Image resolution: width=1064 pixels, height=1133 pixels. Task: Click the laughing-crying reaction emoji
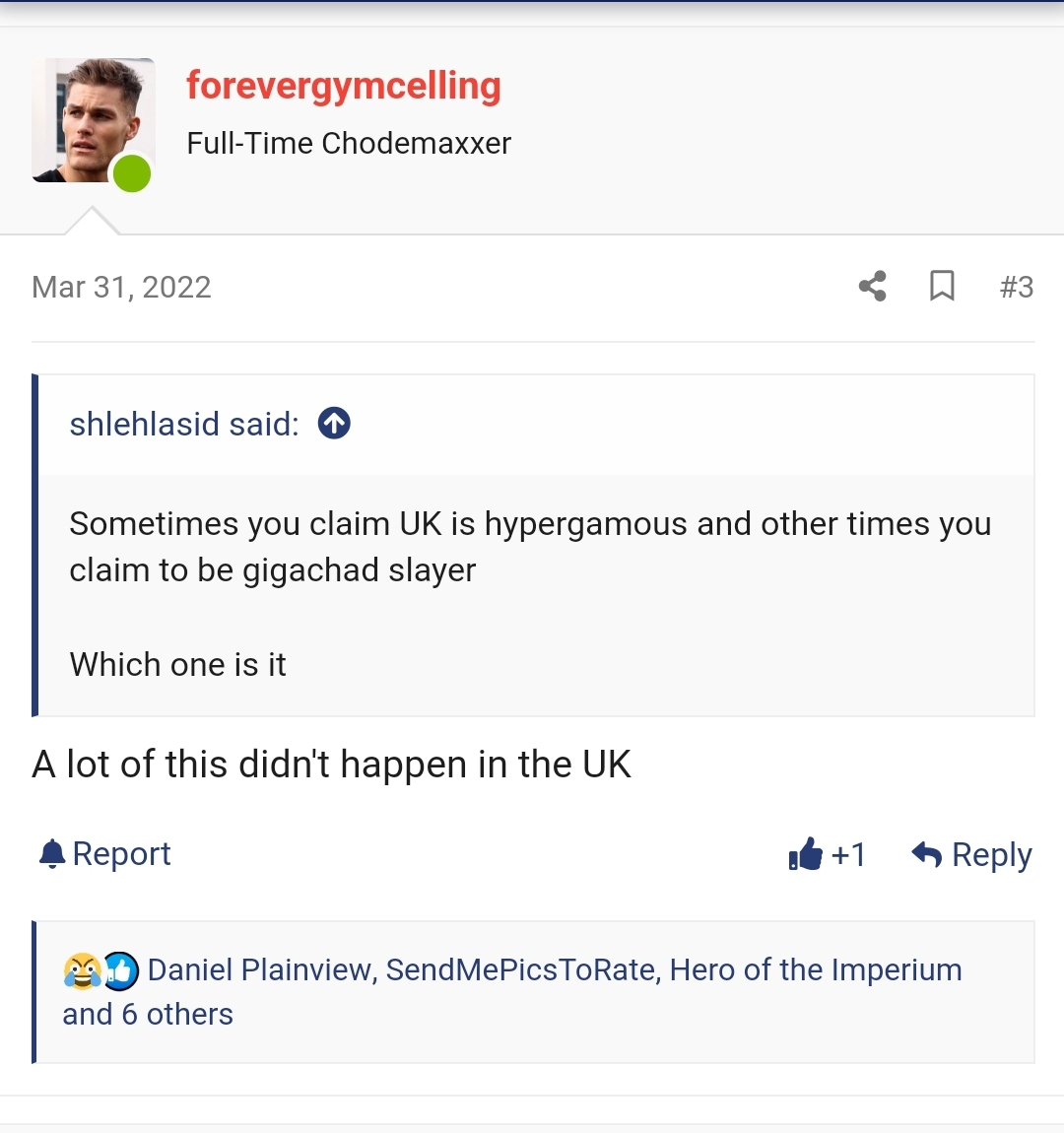(83, 970)
